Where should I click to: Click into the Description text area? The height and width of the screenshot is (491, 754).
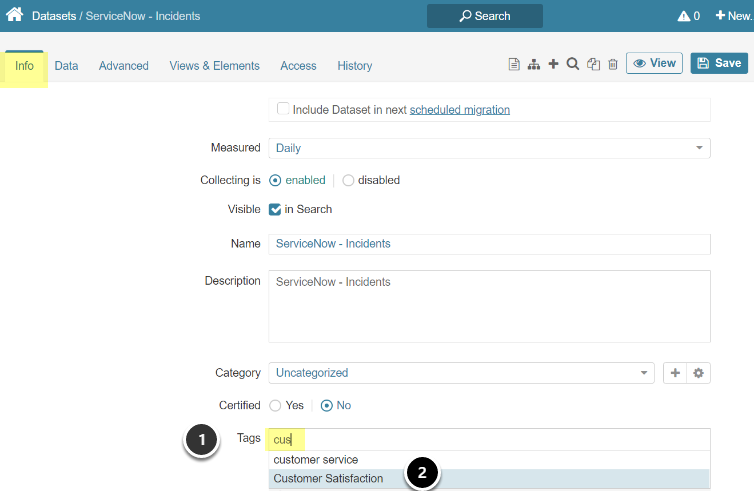click(x=490, y=306)
